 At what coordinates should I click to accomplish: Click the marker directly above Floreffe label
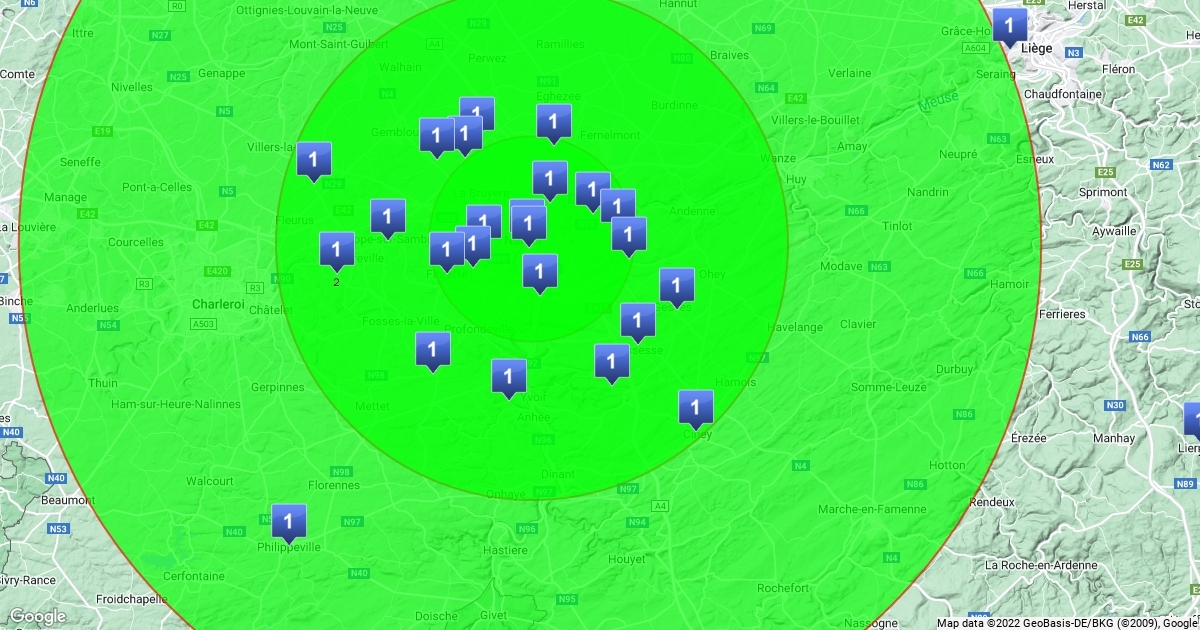click(447, 252)
